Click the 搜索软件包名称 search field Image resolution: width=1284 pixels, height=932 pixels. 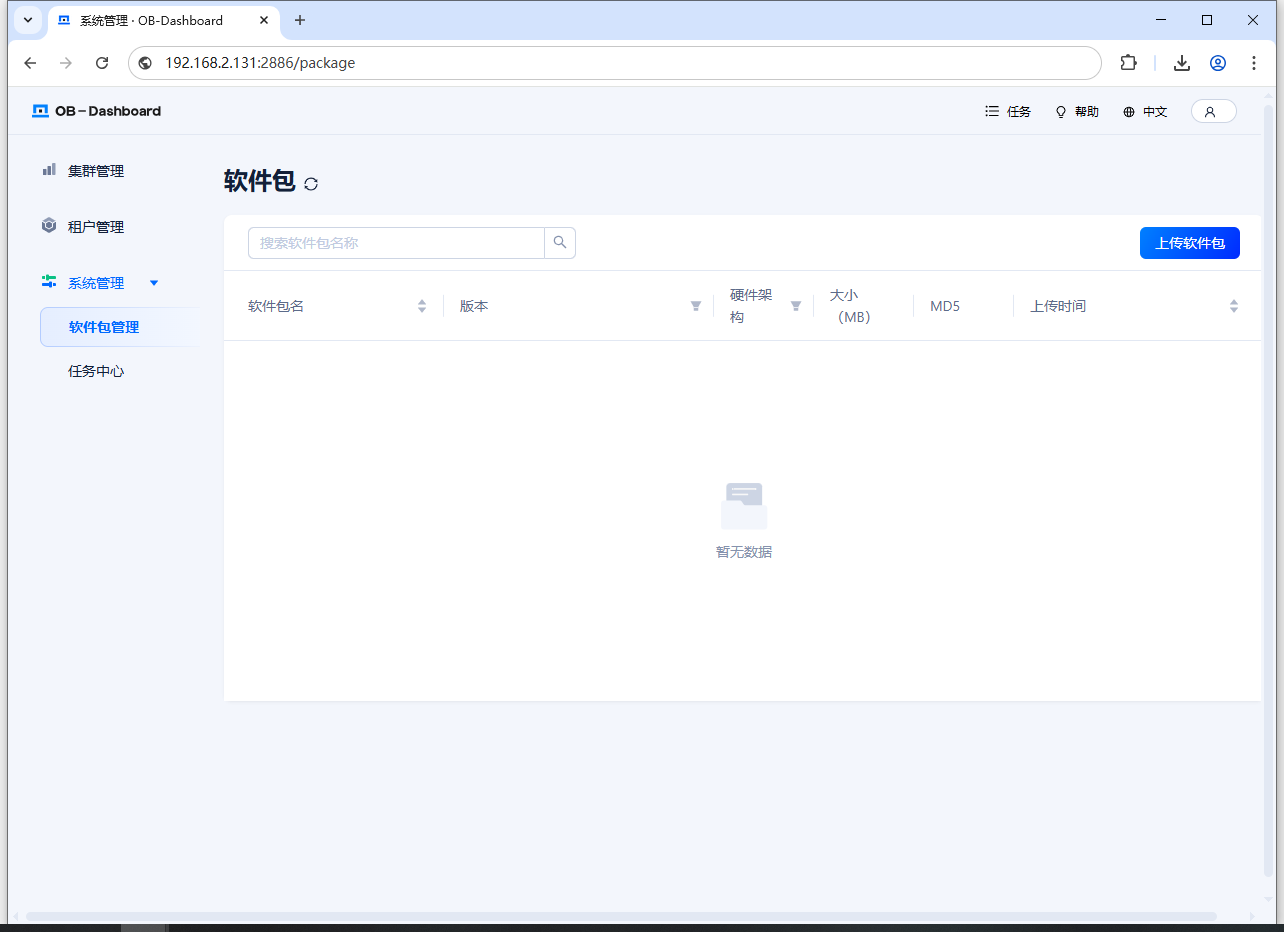pos(396,243)
